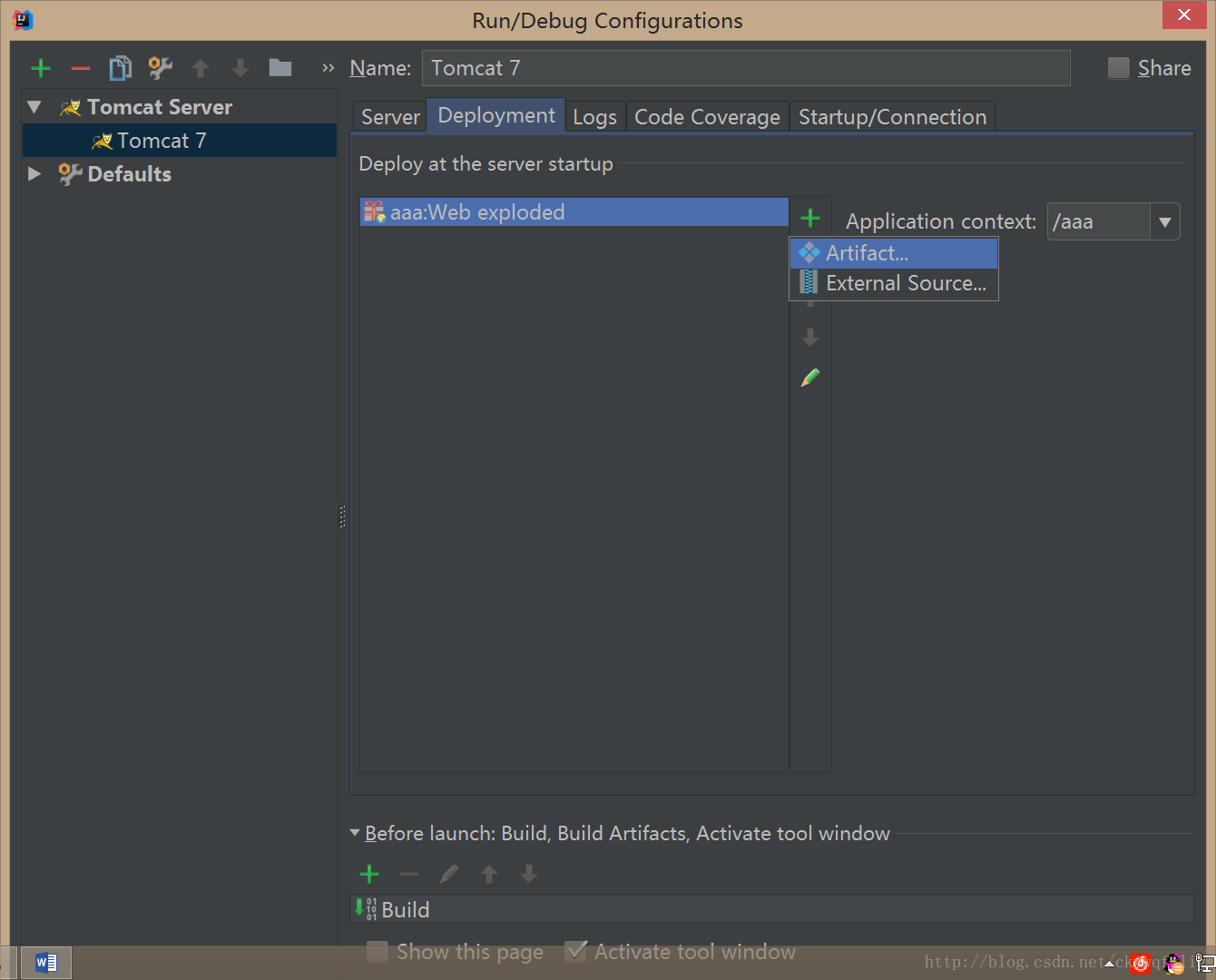Image resolution: width=1216 pixels, height=980 pixels.
Task: Collapse the Tomcat Server tree node
Action: point(34,107)
